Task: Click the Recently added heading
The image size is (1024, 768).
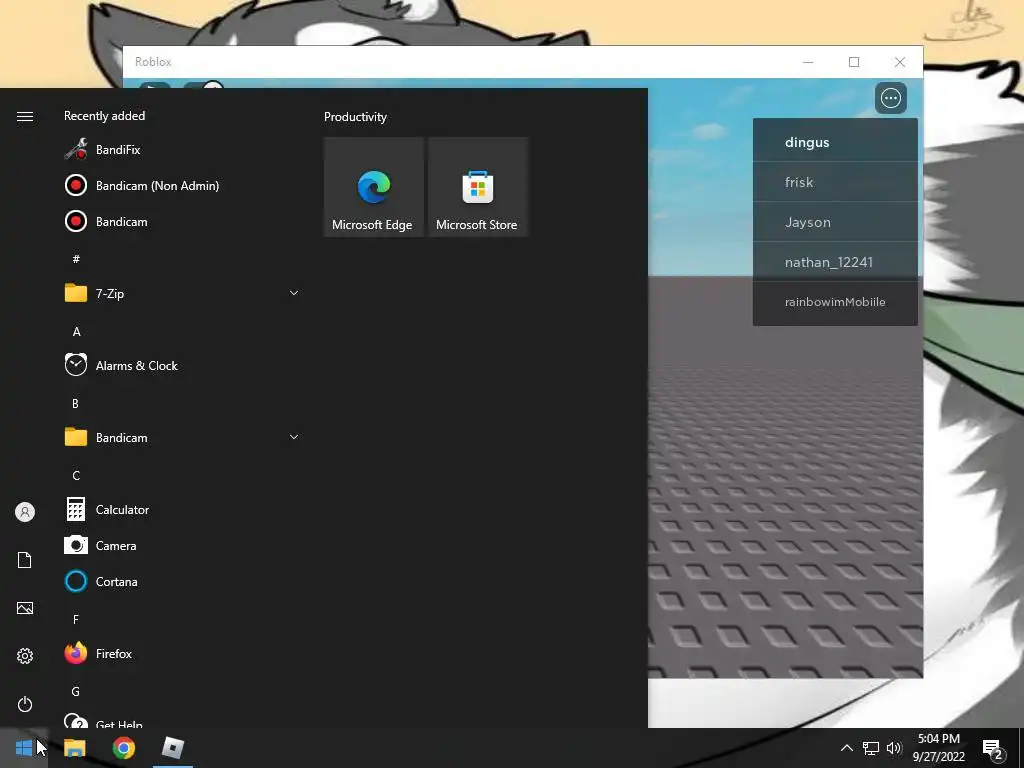Action: pyautogui.click(x=104, y=116)
